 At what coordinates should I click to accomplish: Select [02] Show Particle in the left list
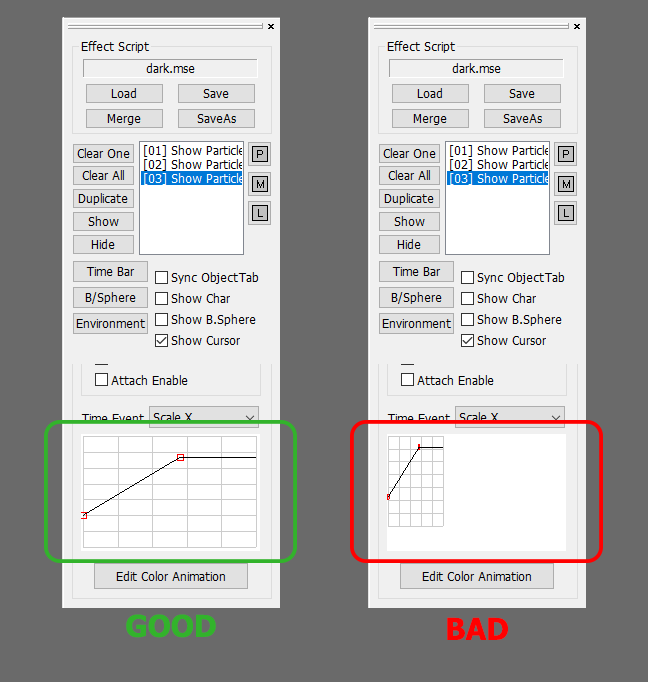click(192, 164)
